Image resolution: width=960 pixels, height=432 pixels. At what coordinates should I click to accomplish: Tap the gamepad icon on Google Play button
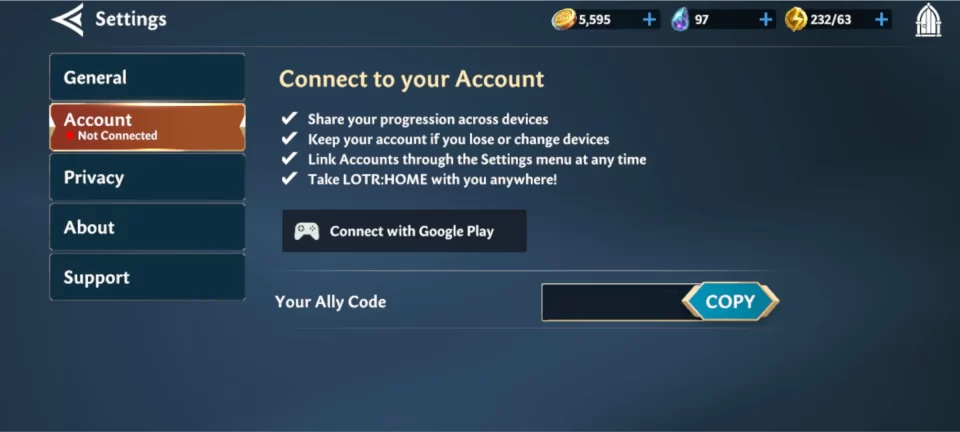tap(307, 231)
